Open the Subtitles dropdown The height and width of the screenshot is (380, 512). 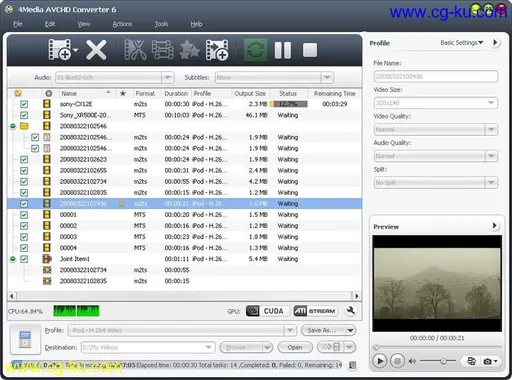(327, 78)
